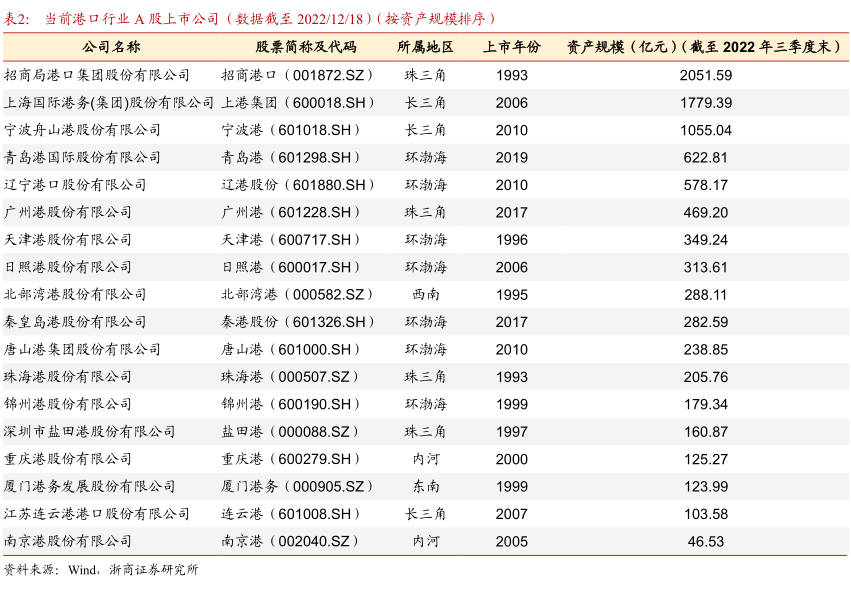851x590 pixels.
Task: Click stock code 秦港股份(601326.SH)
Action: pos(297,322)
